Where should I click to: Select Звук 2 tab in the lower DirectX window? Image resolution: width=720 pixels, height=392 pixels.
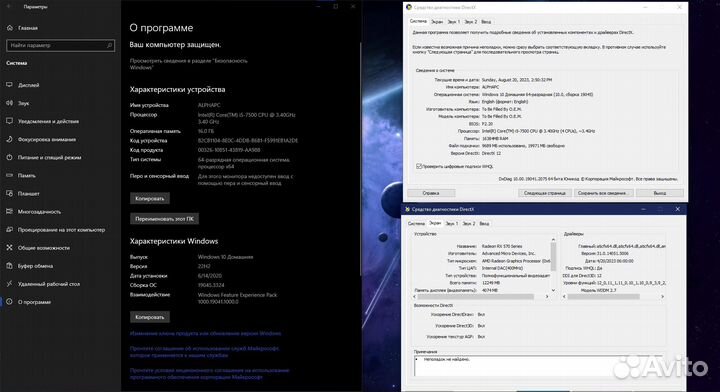(x=469, y=224)
